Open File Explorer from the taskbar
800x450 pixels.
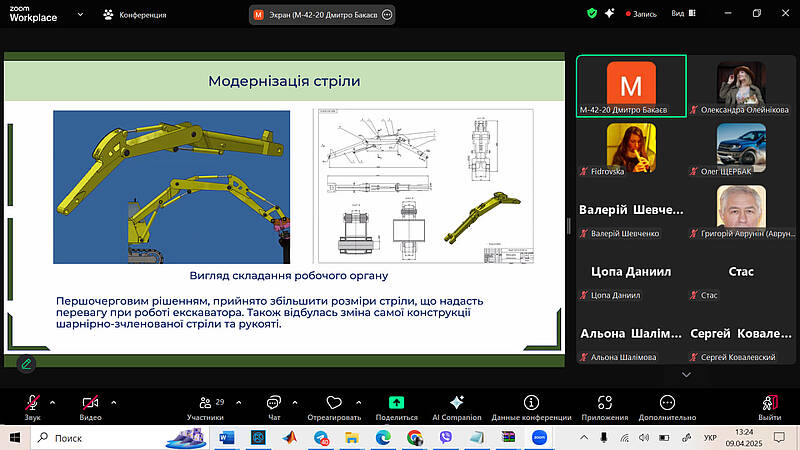(x=352, y=438)
